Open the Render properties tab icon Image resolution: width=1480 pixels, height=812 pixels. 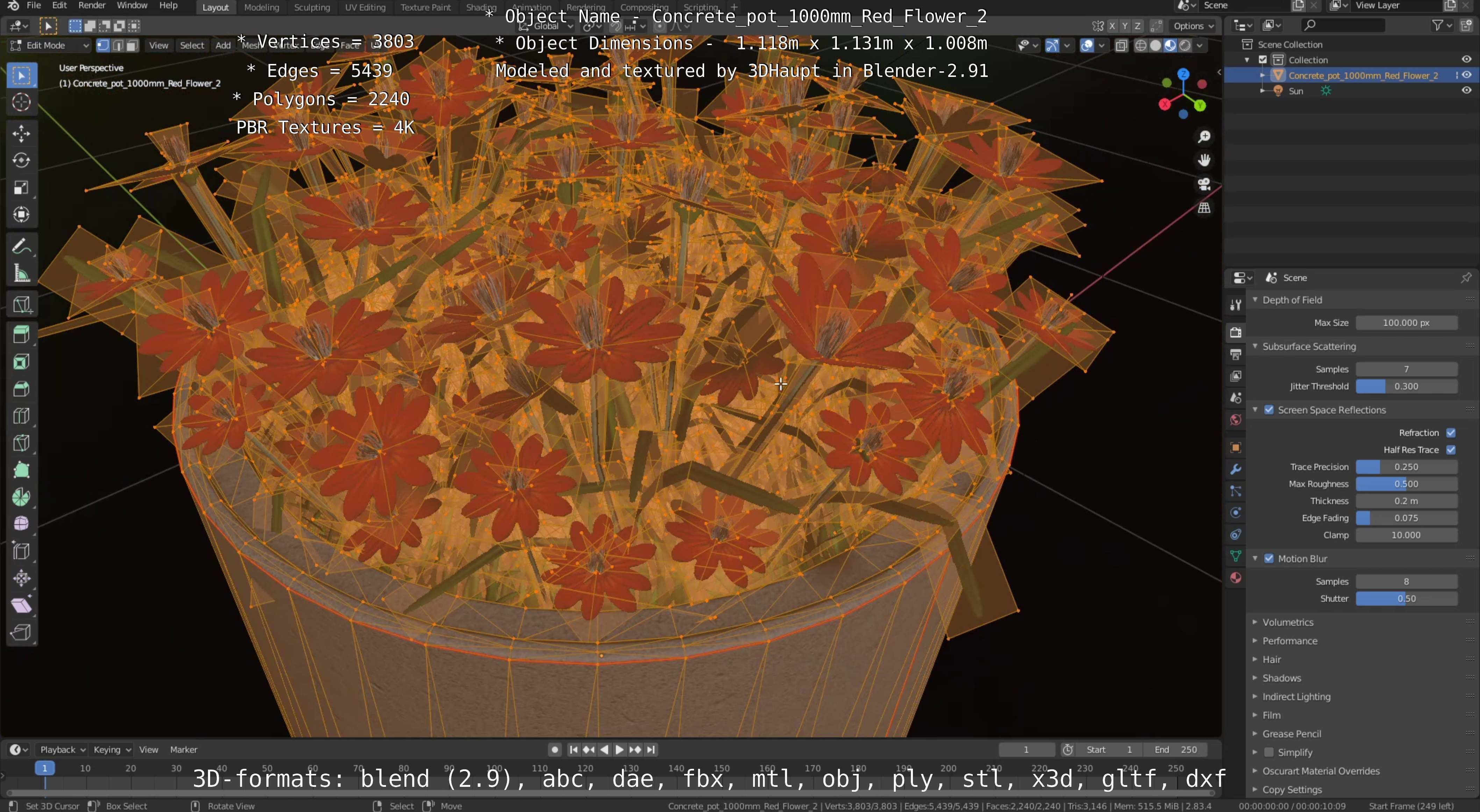click(1235, 332)
